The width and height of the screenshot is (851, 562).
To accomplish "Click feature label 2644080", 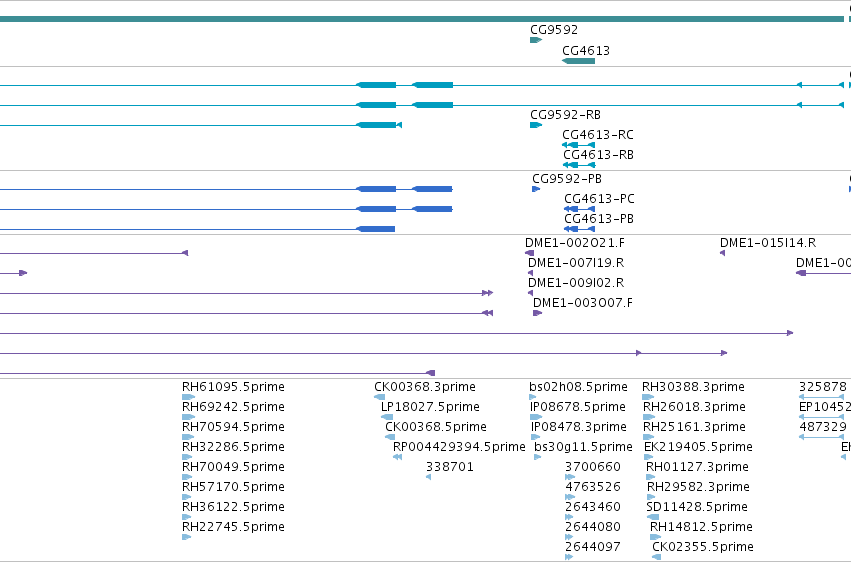I will [592, 528].
